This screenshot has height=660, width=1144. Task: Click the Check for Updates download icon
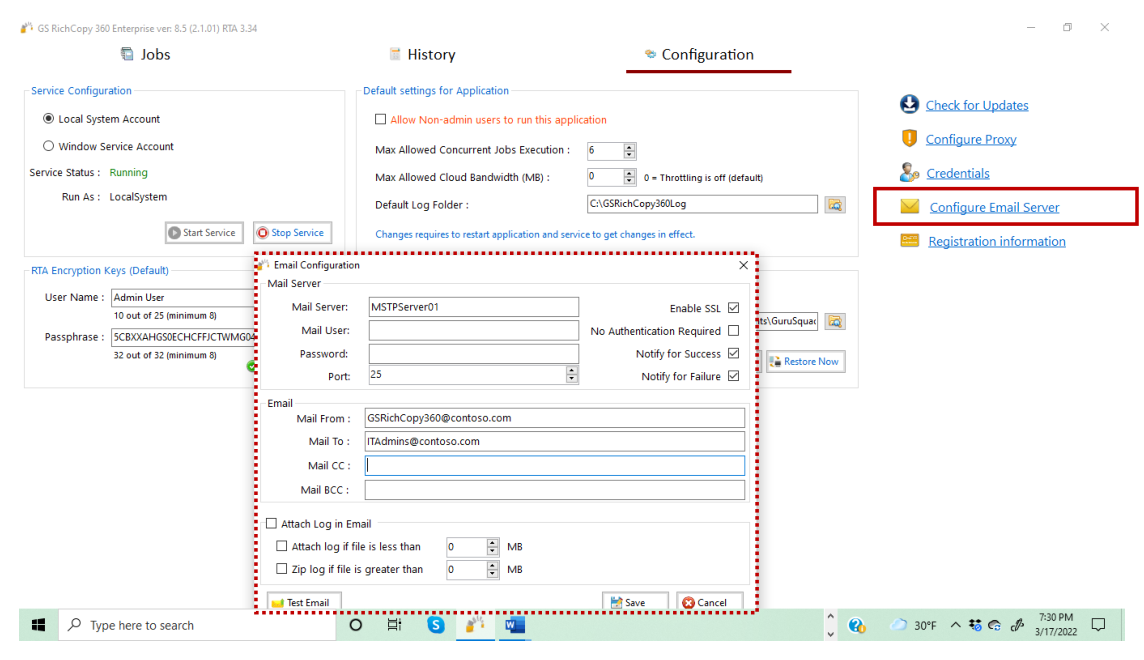click(909, 105)
